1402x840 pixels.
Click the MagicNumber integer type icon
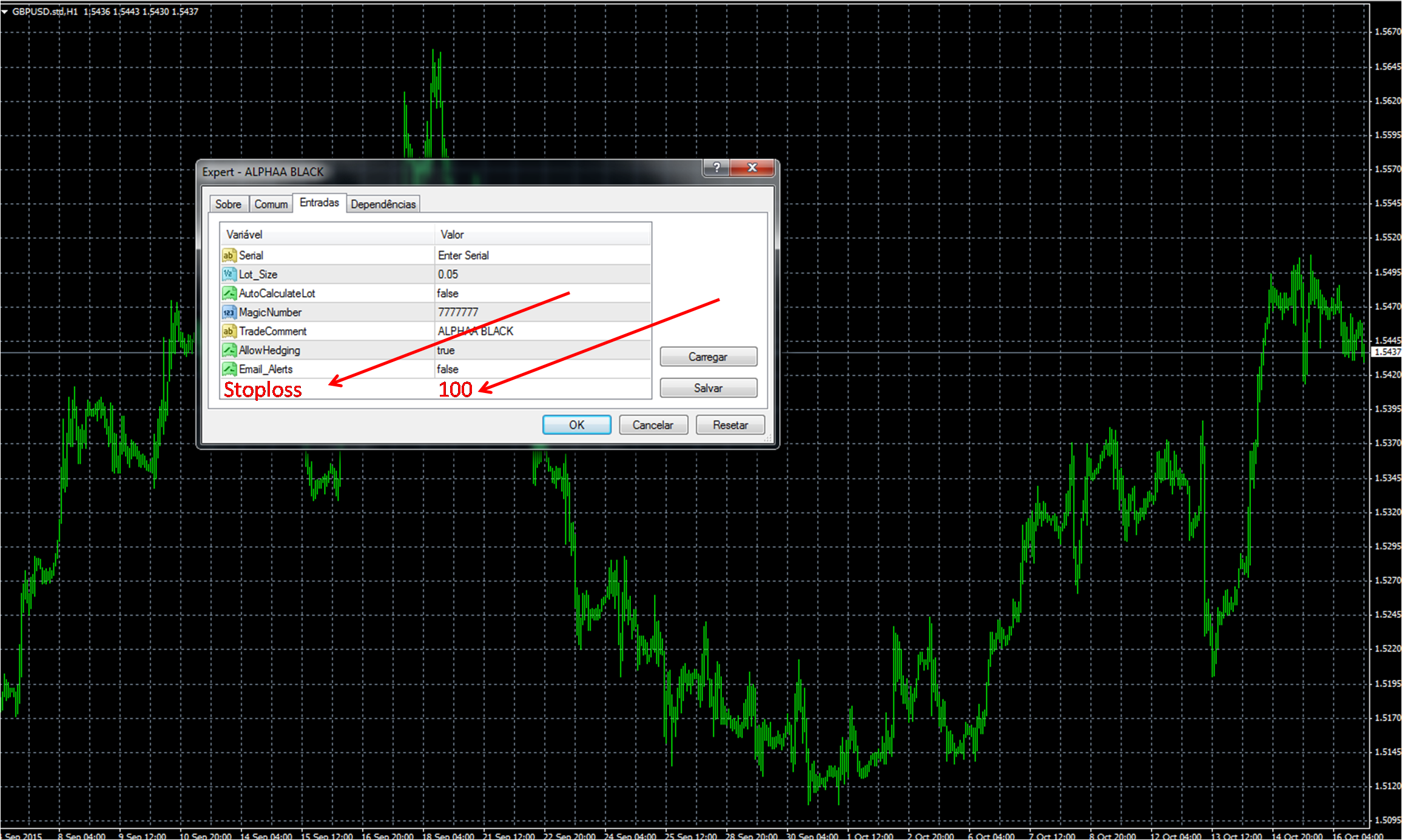coord(229,312)
